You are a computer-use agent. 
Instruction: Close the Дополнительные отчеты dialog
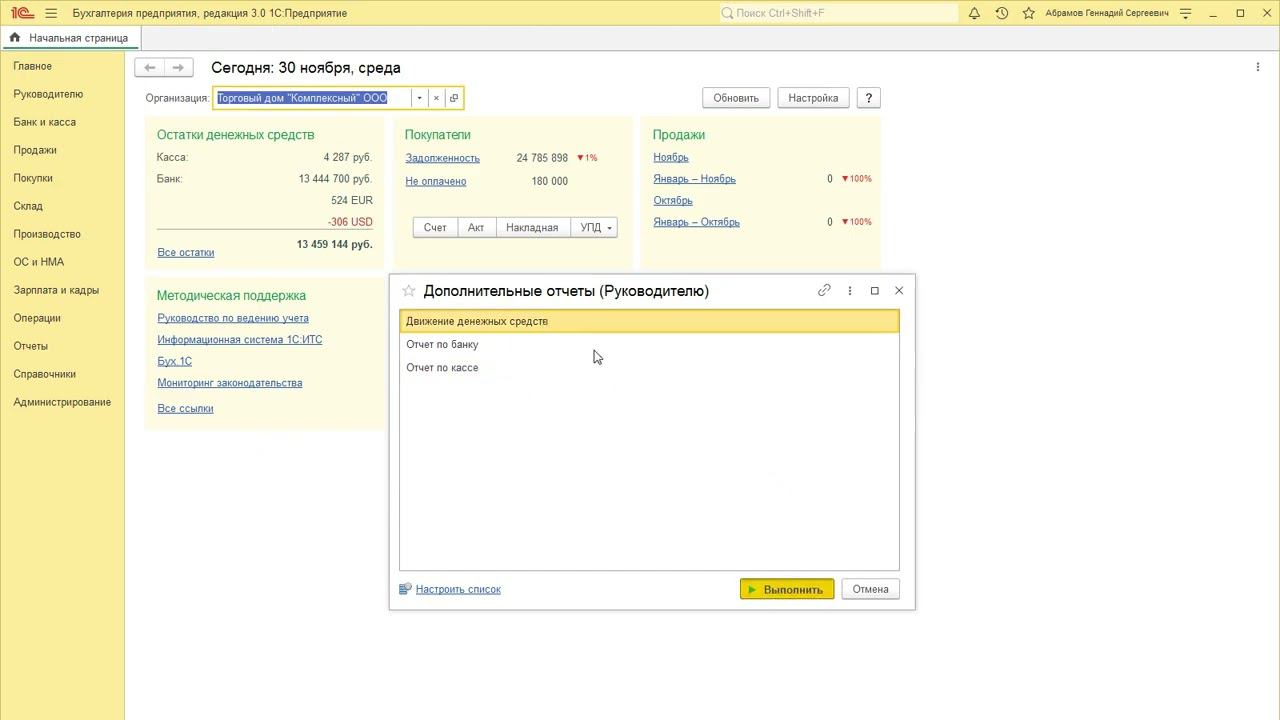(899, 290)
